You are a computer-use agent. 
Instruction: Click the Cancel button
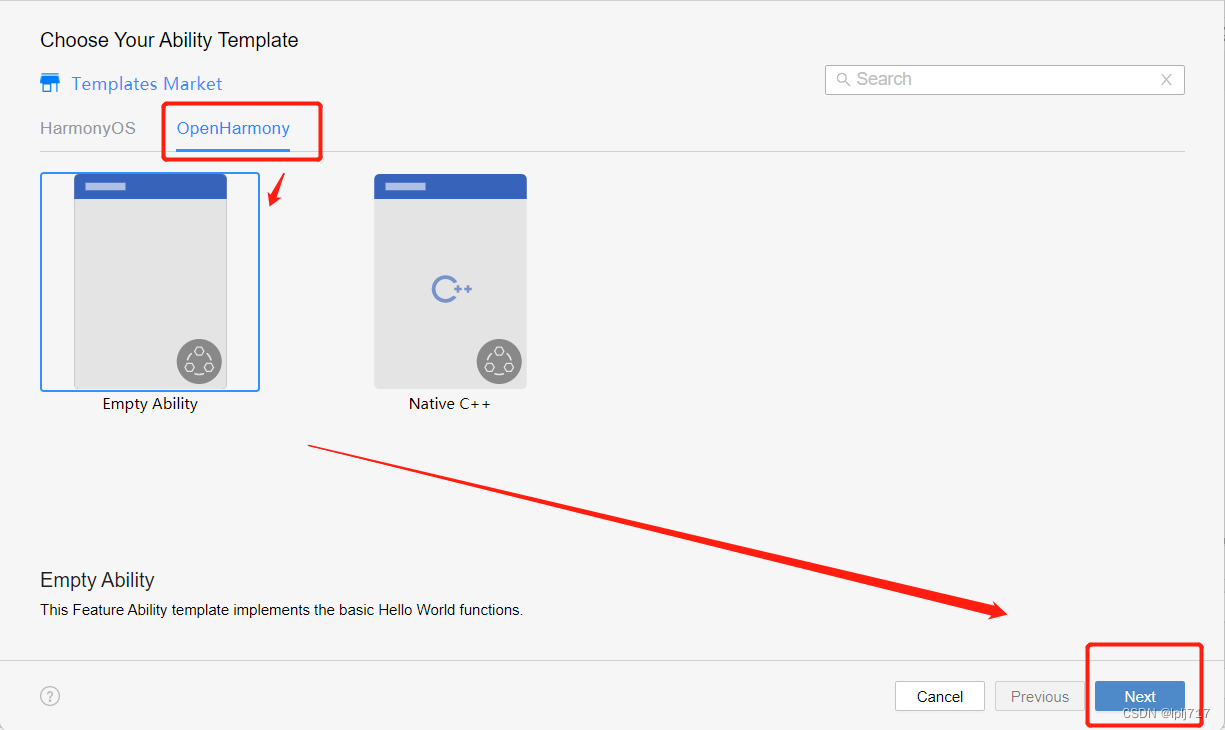click(x=940, y=697)
